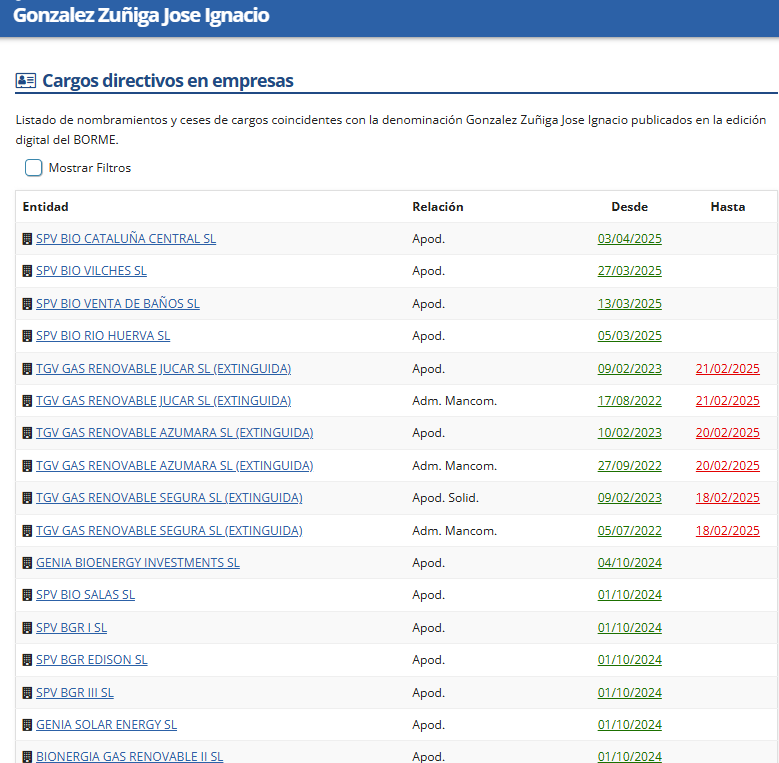
Task: Click the Apod. Solid. relation cell
Action: point(445,498)
